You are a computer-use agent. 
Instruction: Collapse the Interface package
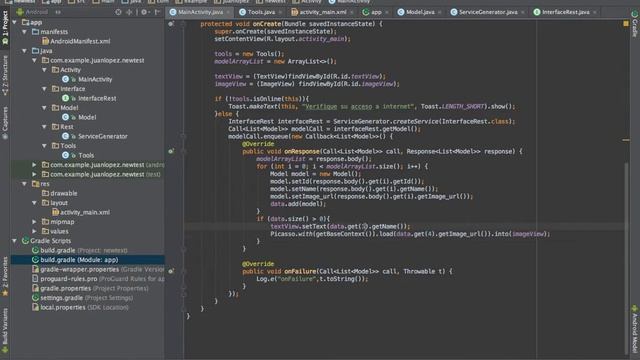click(x=44, y=89)
